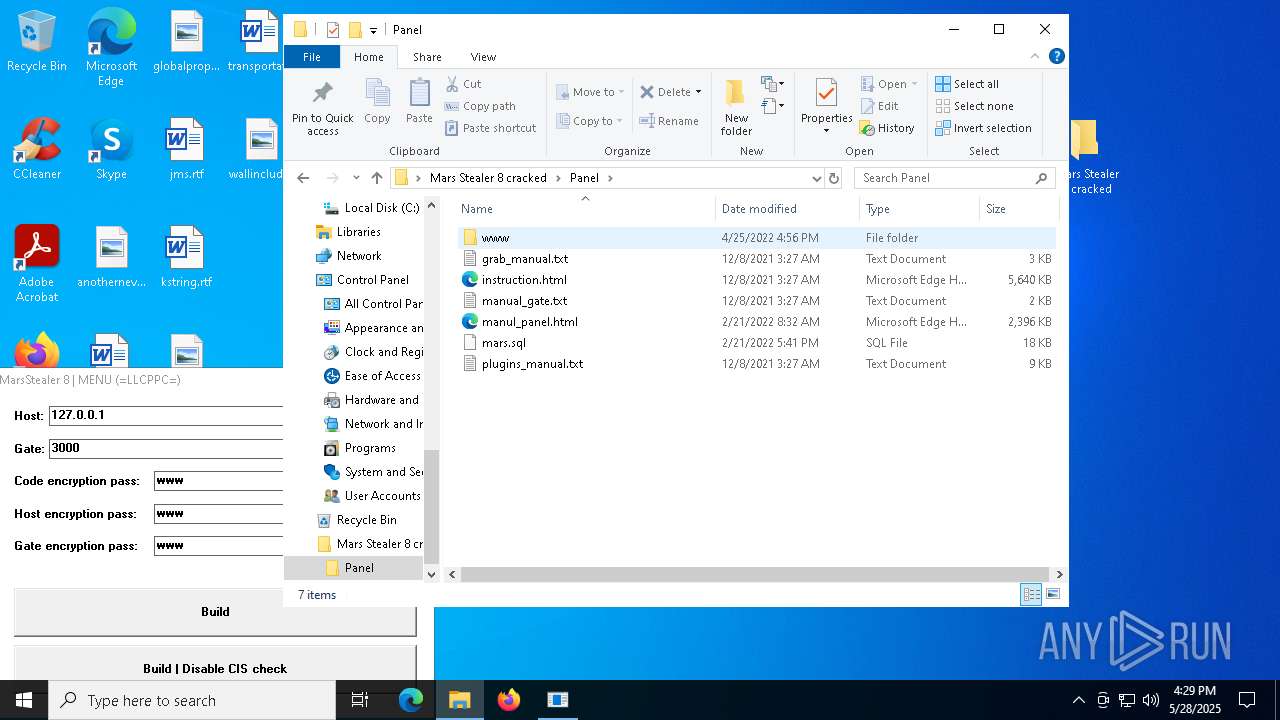Image resolution: width=1280 pixels, height=720 pixels.
Task: Select instruction.html in the file list
Action: click(x=756, y=280)
